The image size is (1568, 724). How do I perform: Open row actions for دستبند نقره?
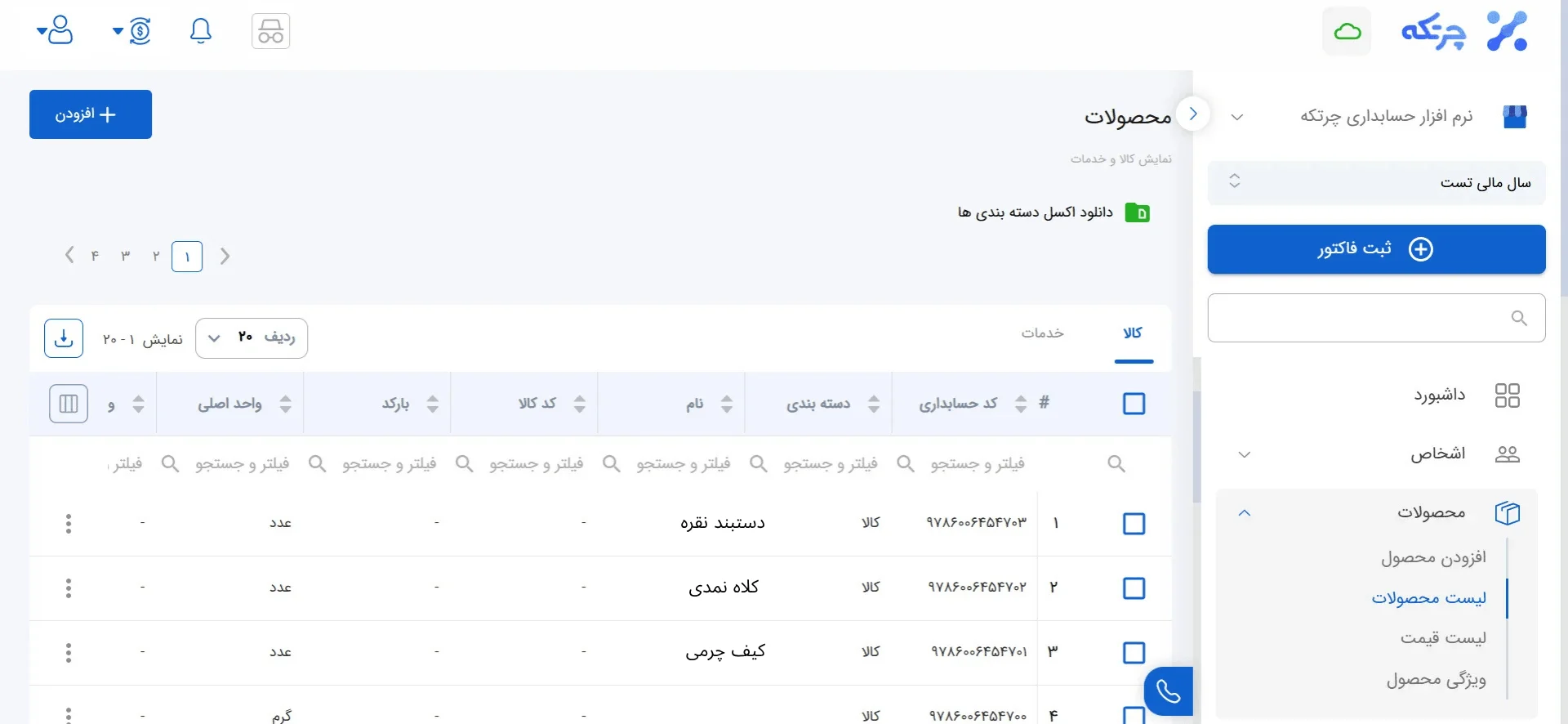(69, 524)
